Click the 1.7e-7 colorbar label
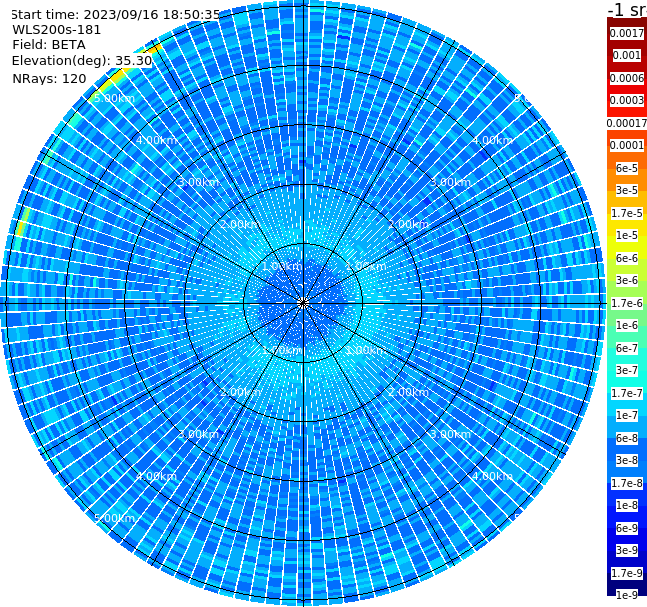The image size is (647, 607). coord(627,393)
